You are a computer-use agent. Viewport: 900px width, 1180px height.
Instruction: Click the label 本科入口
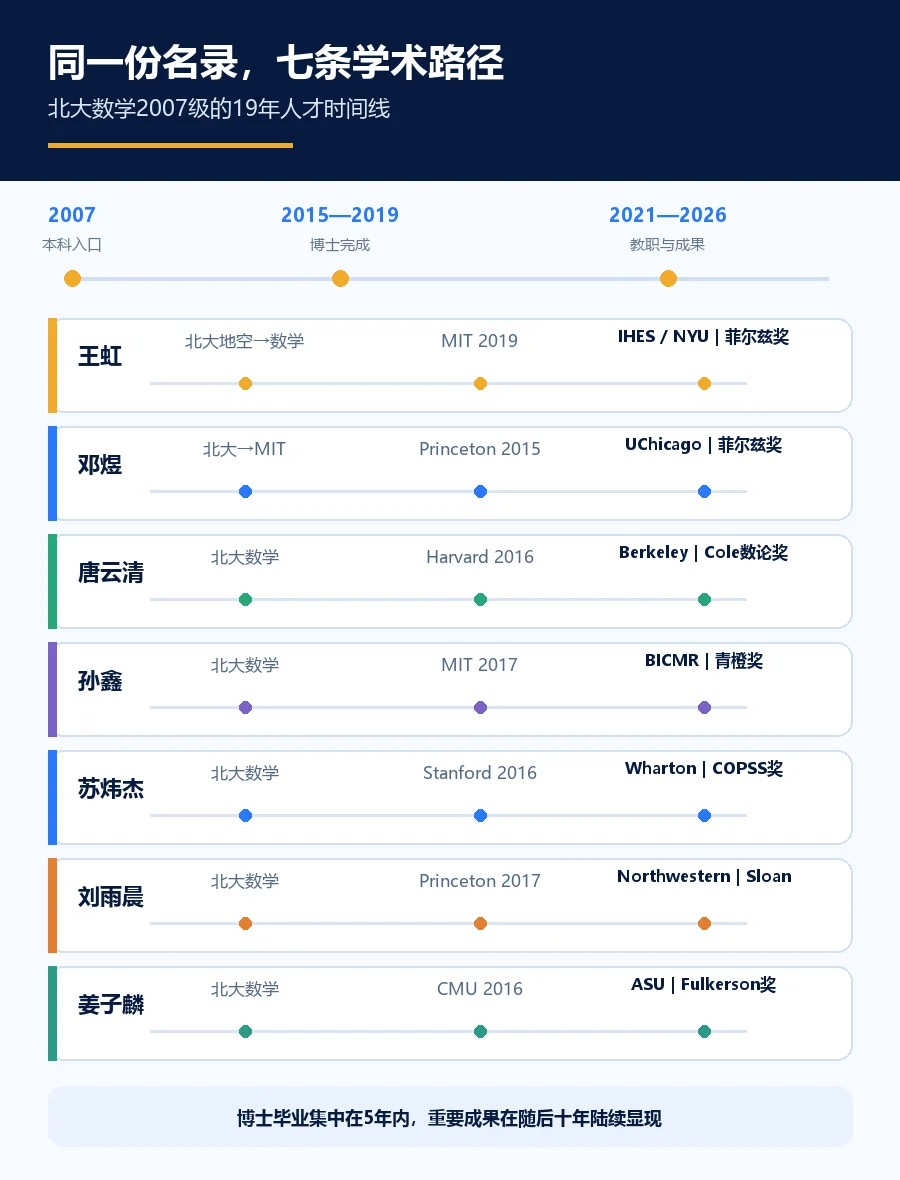[x=72, y=245]
